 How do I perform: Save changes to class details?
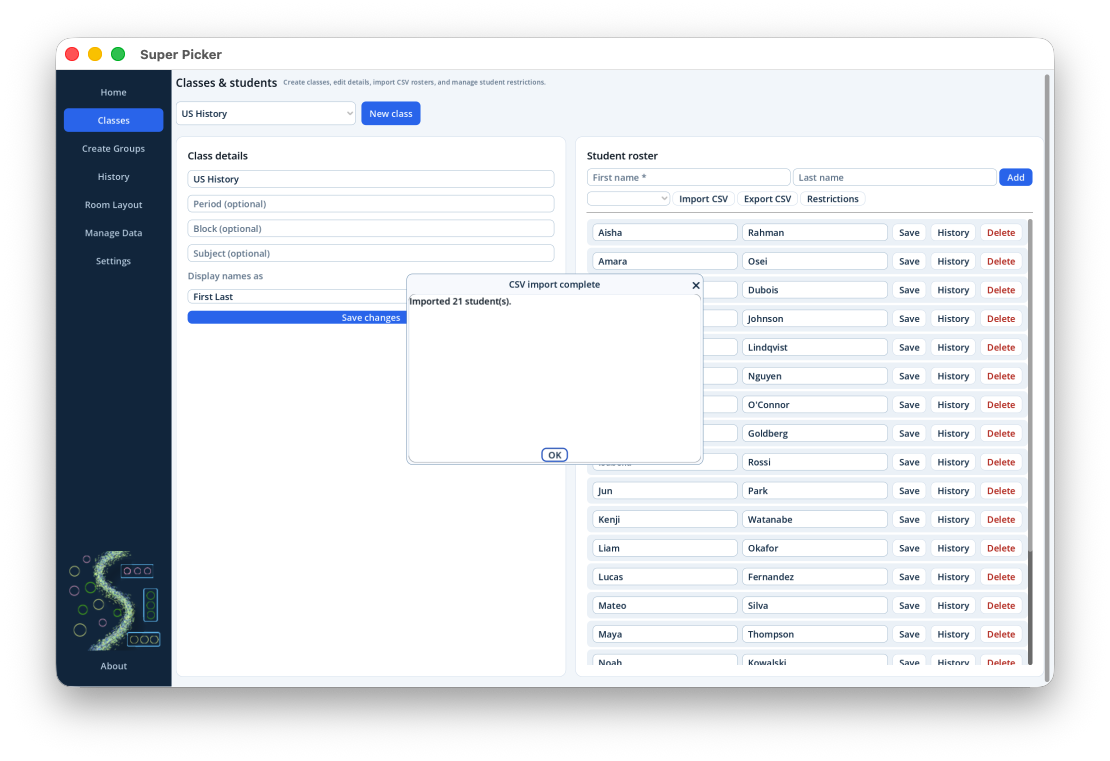tap(297, 318)
